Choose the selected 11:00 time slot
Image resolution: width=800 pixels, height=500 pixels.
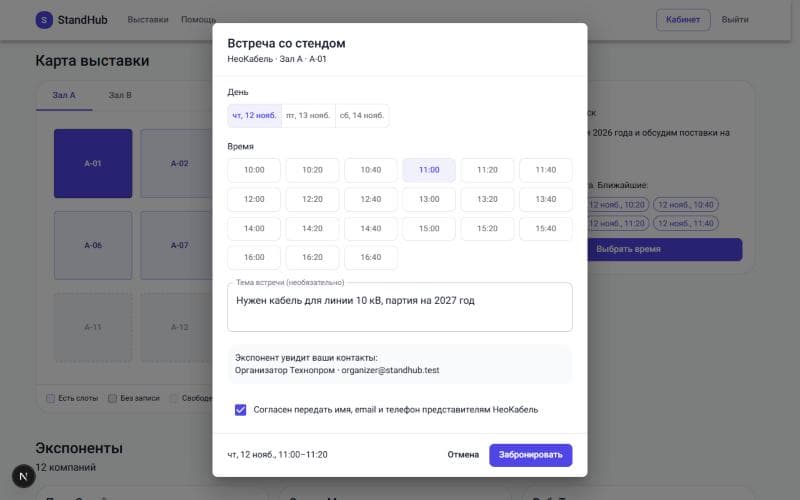point(429,170)
